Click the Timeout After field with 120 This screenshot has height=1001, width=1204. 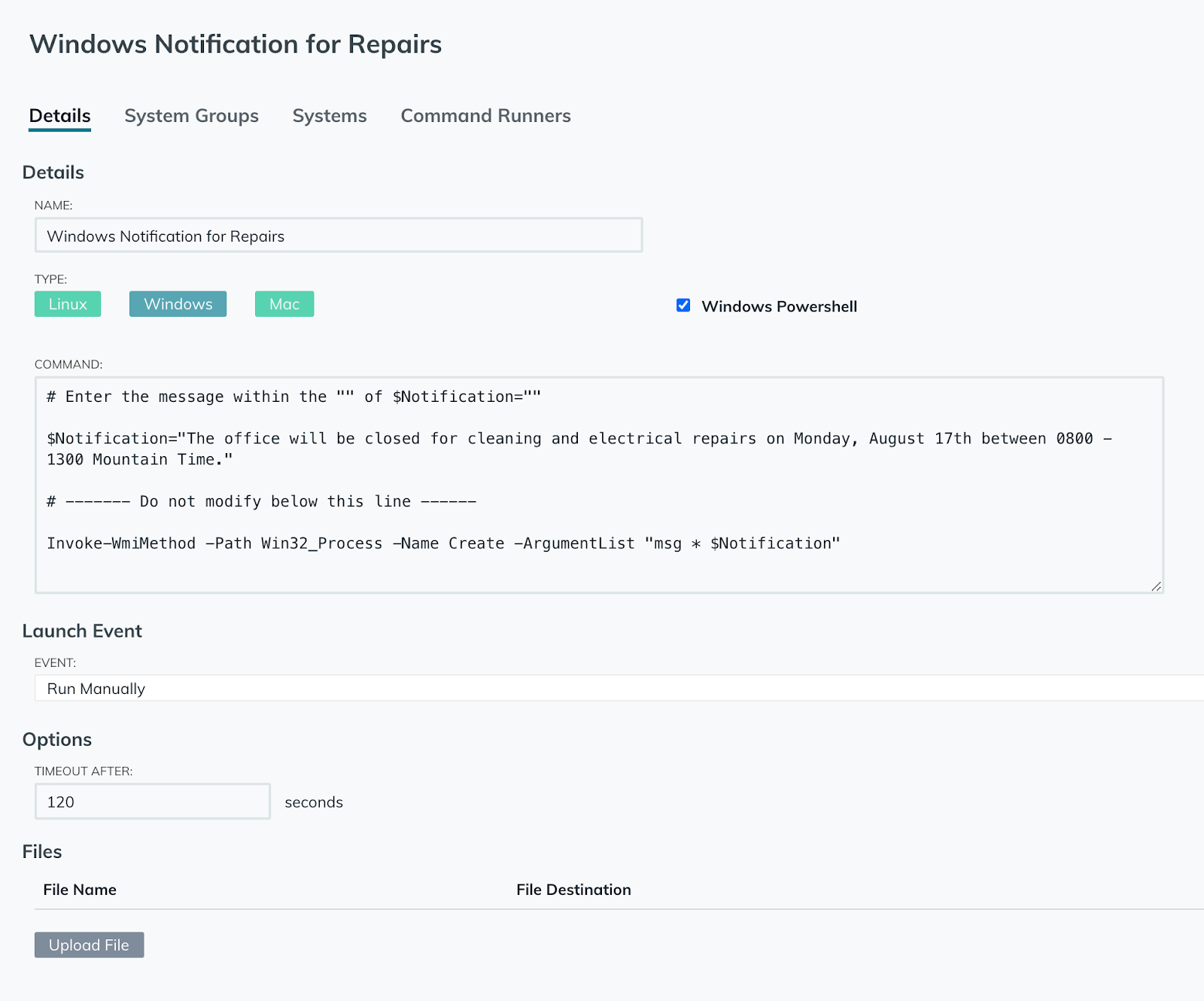(152, 802)
